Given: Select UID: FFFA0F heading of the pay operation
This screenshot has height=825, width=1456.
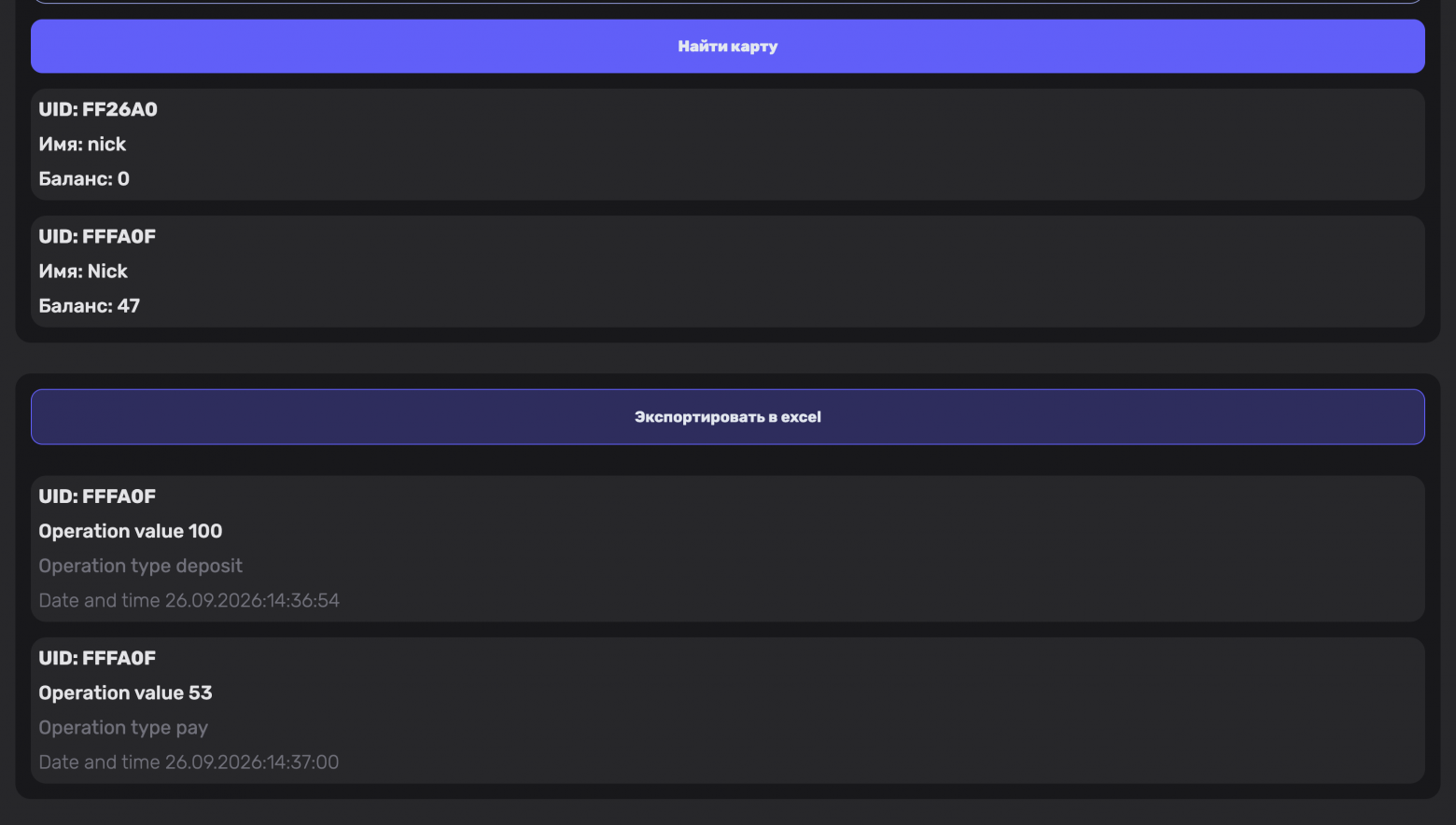Looking at the screenshot, I should click(x=97, y=658).
